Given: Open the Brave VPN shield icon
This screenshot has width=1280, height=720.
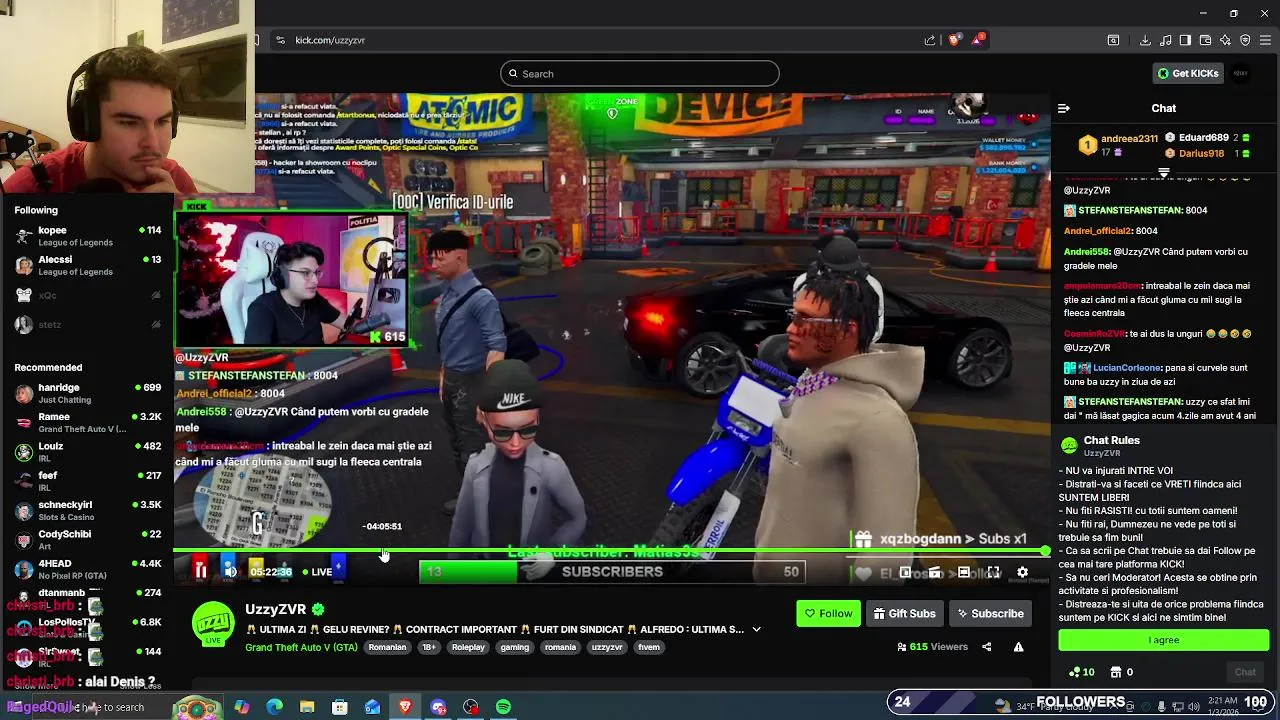Looking at the screenshot, I should pyautogui.click(x=1245, y=40).
